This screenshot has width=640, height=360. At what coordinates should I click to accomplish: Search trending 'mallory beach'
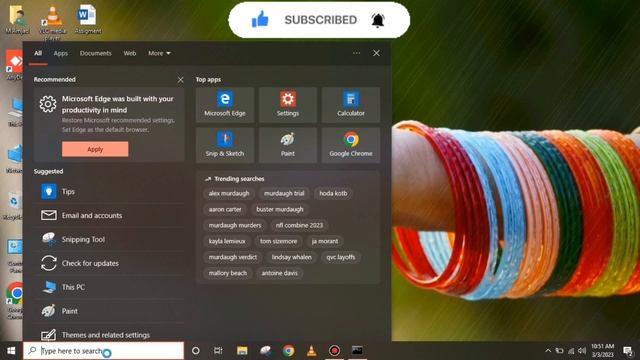pos(228,273)
